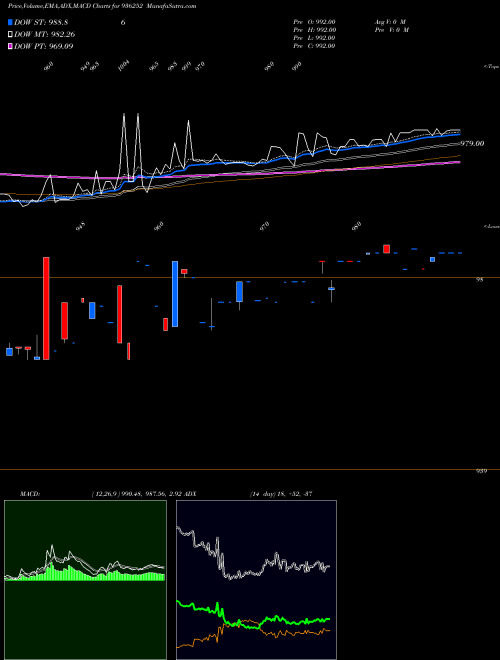Click the Lows marker label at right edge
Screen dimensions: 500x660
[492, 226]
